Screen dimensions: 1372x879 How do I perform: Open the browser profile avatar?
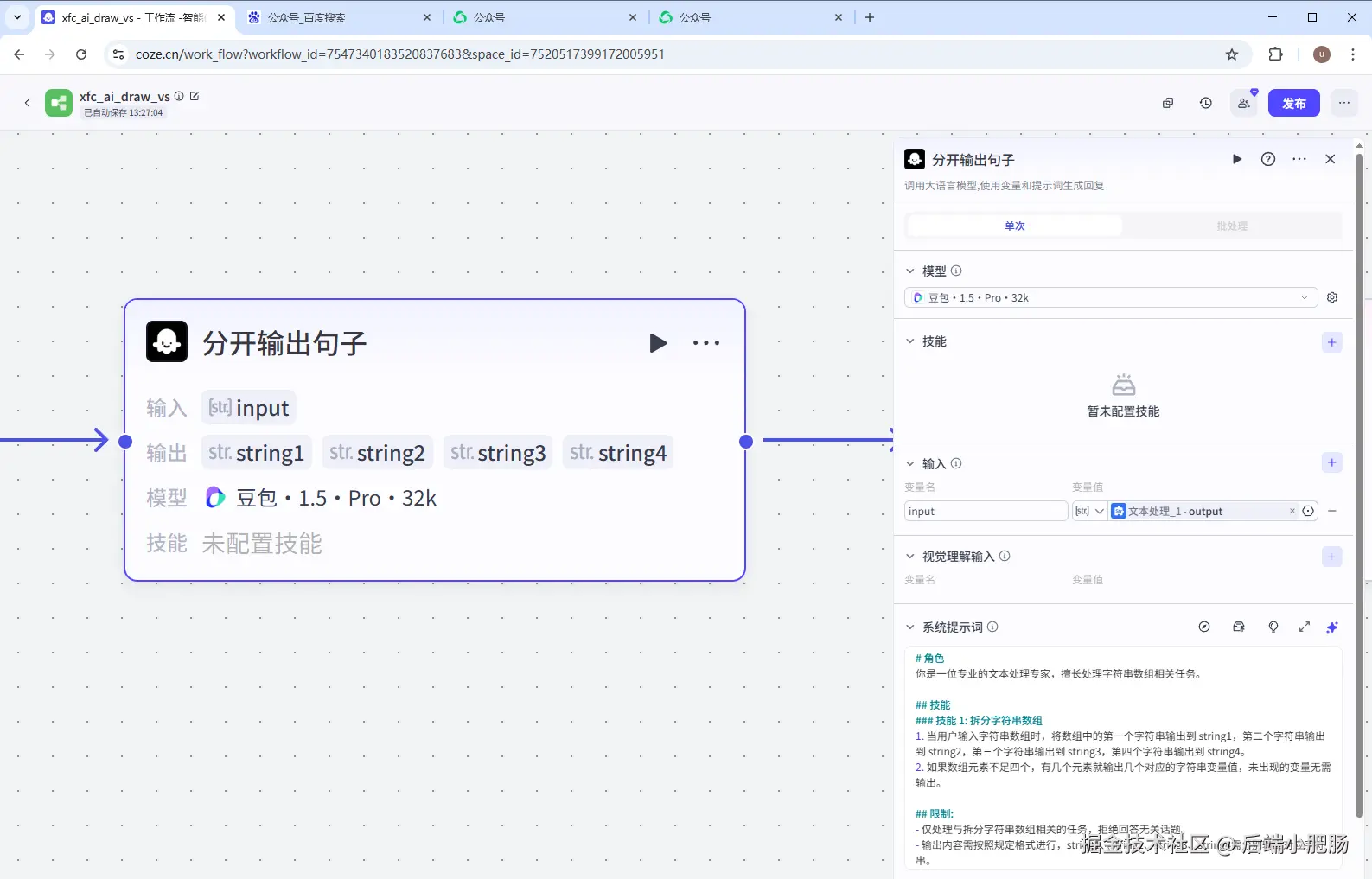[1322, 54]
